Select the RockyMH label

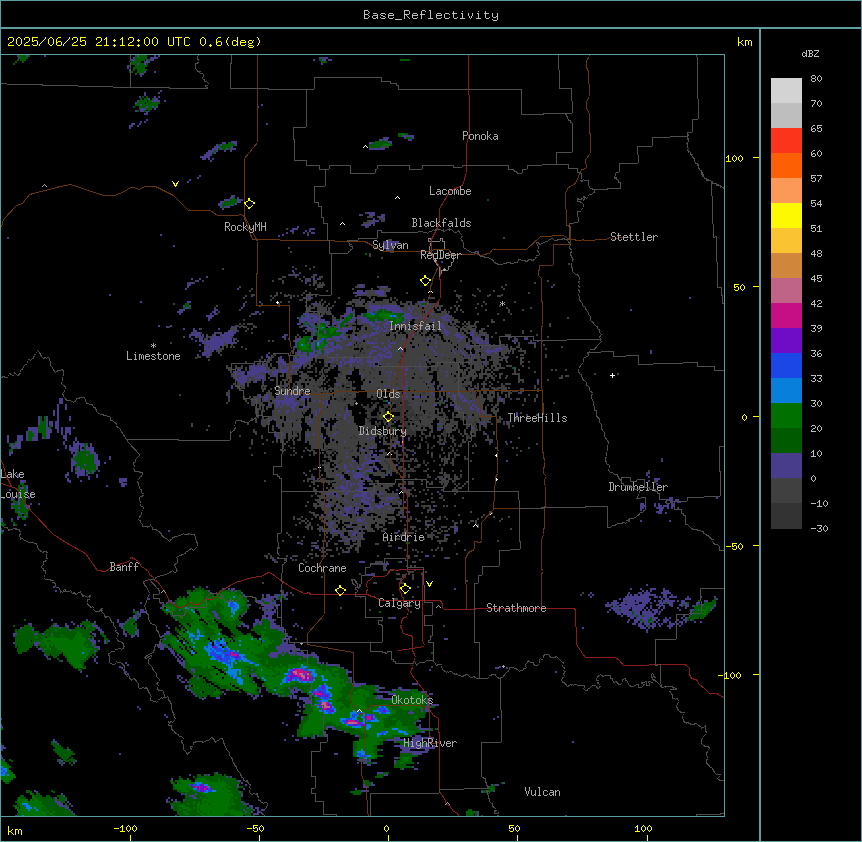245,227
